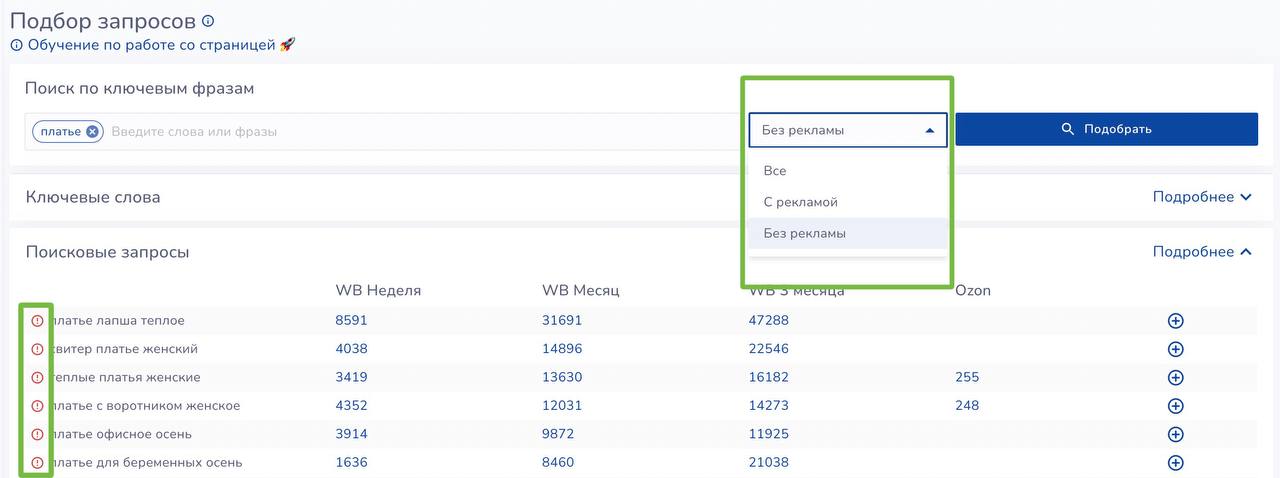
Task: Add платье офисное осень with plus icon
Action: [x=1175, y=434]
